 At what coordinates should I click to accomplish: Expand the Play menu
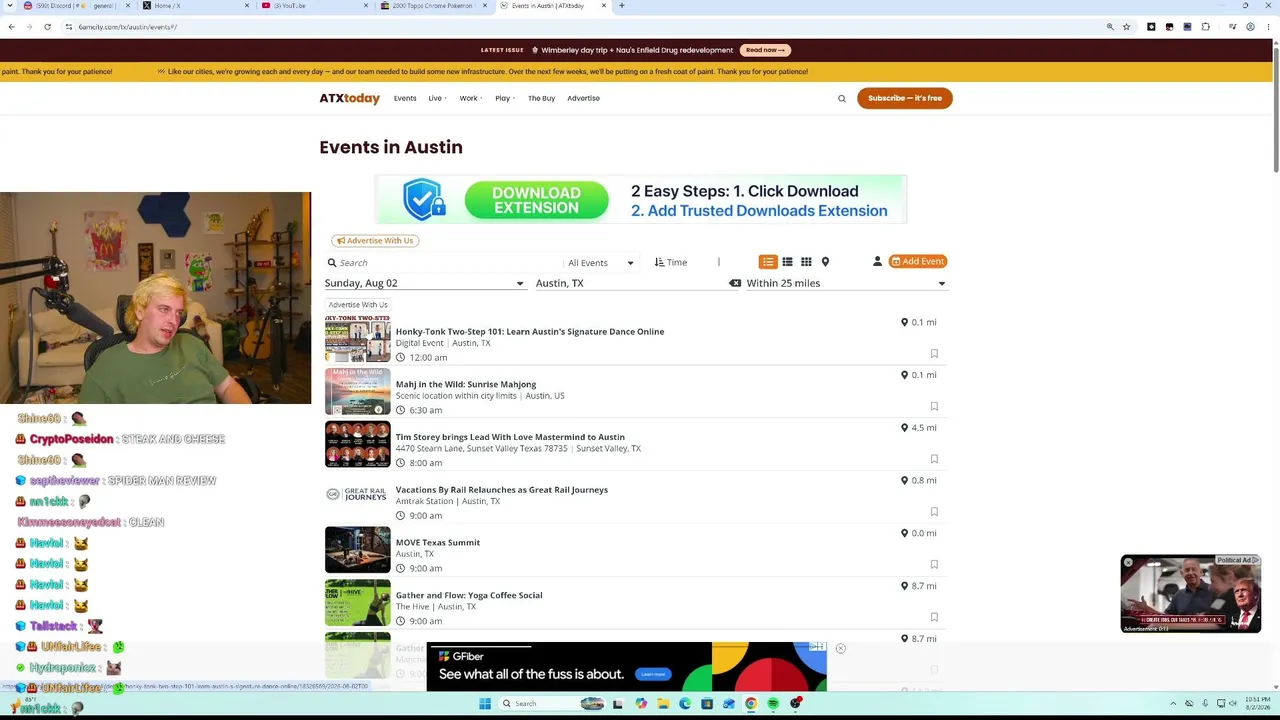tap(504, 98)
